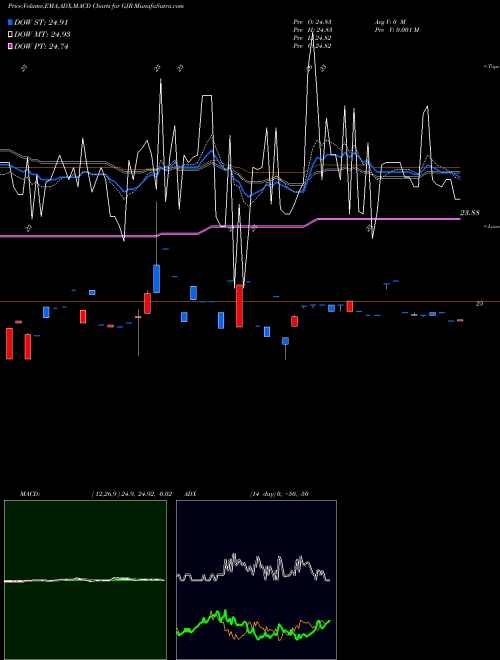This screenshot has height=660, width=500.
Task: Click the ADX (14 day) values label
Action: (x=279, y=494)
